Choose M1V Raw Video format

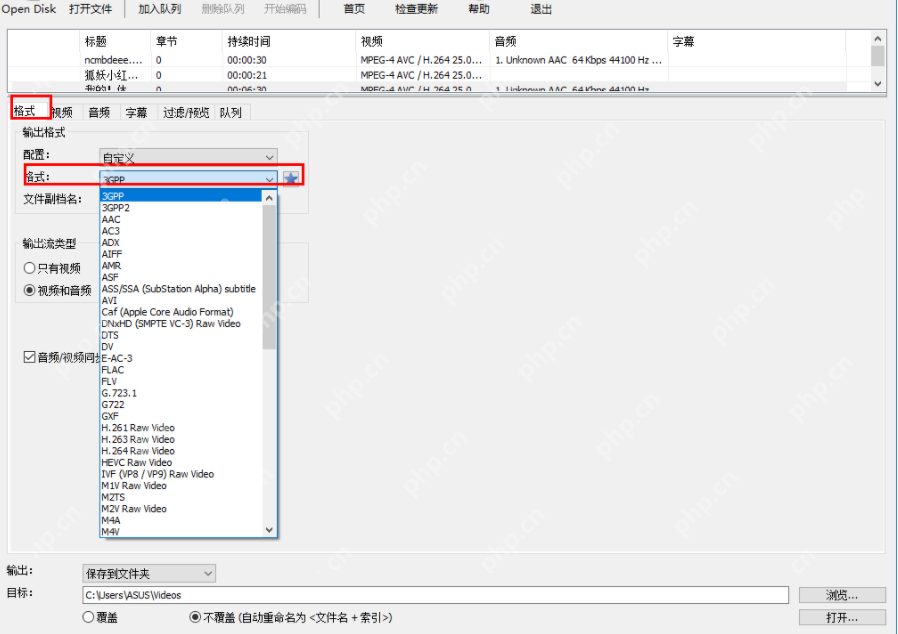(x=181, y=486)
